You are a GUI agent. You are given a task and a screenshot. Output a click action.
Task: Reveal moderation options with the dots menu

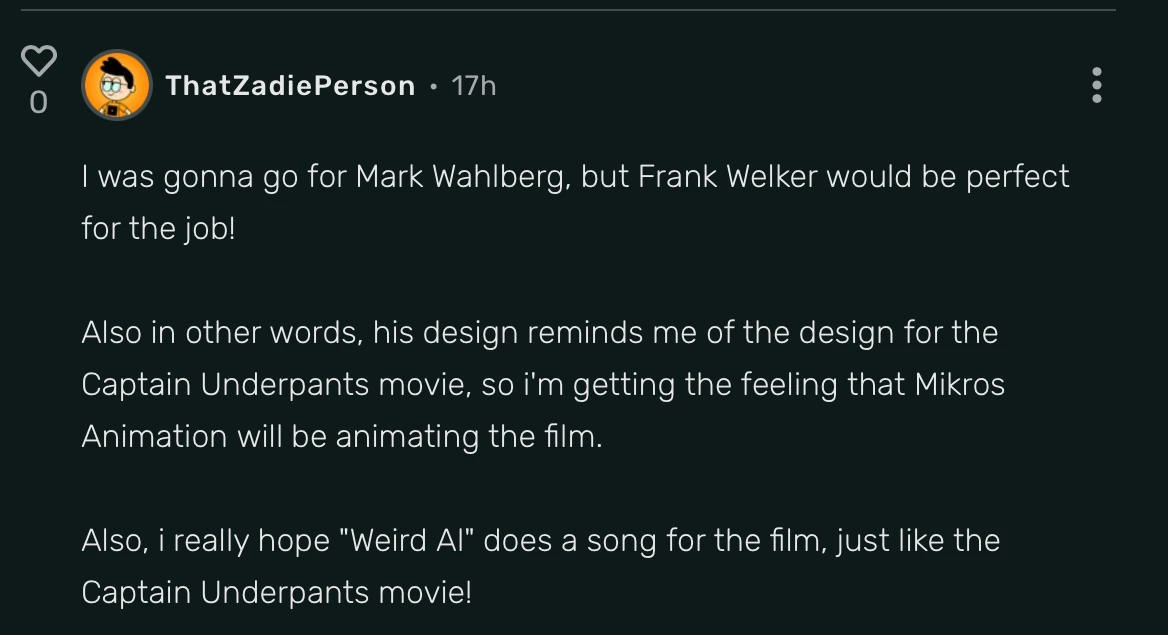click(x=1096, y=86)
